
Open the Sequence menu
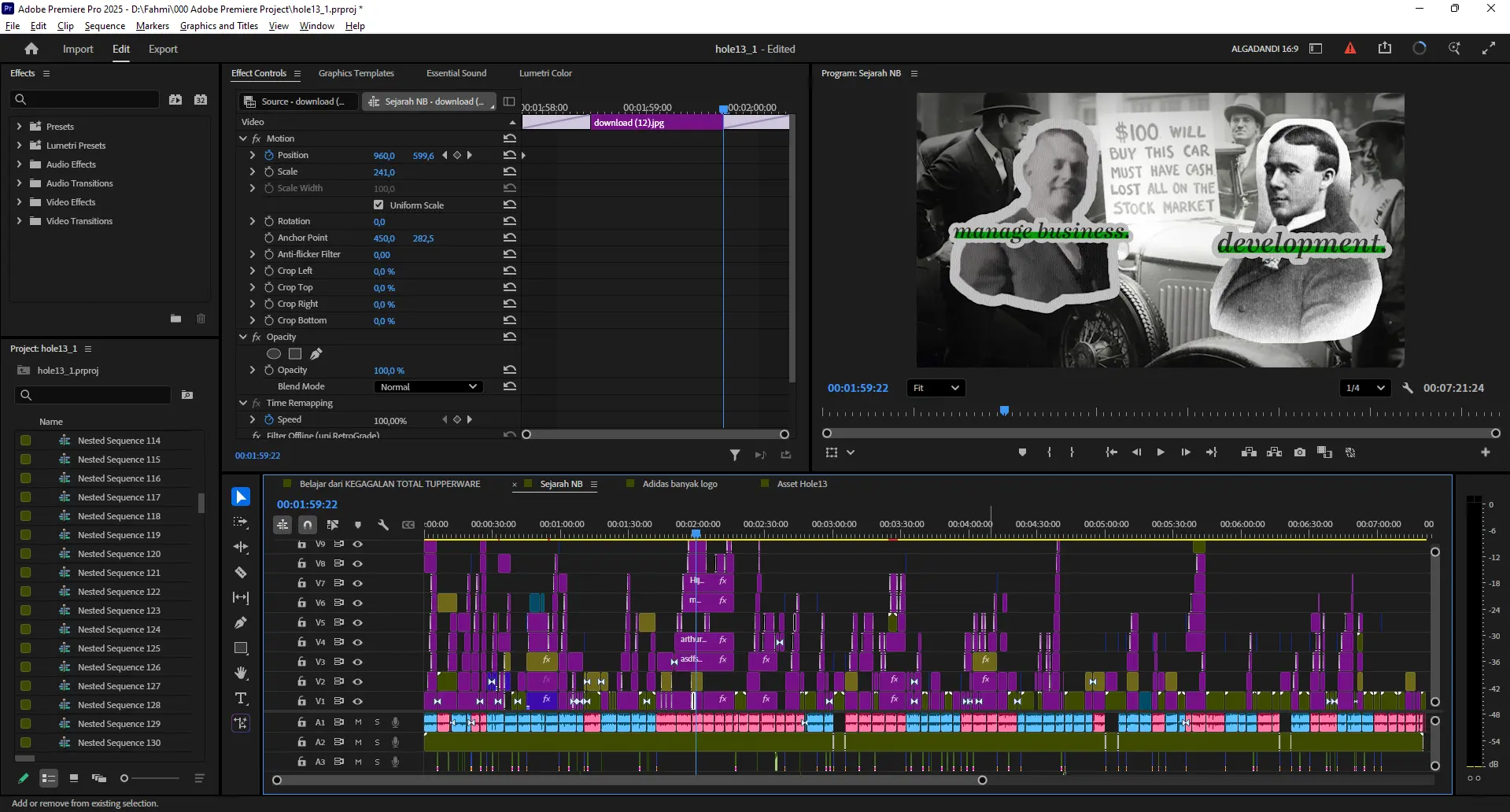[x=105, y=26]
